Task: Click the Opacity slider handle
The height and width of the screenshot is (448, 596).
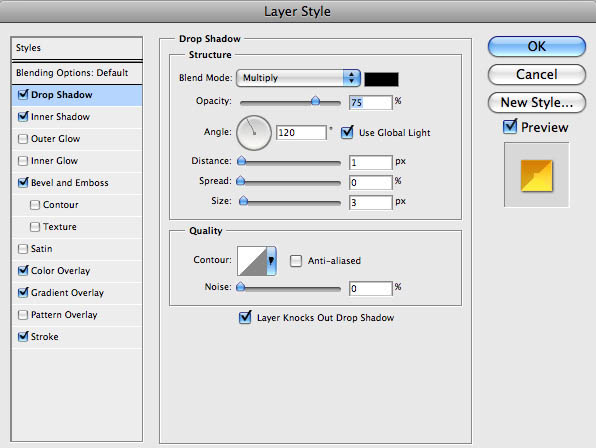Action: pos(315,101)
